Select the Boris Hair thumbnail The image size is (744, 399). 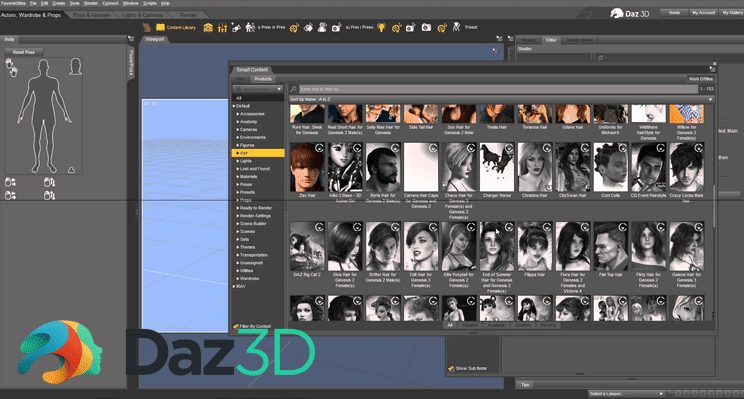pos(383,167)
